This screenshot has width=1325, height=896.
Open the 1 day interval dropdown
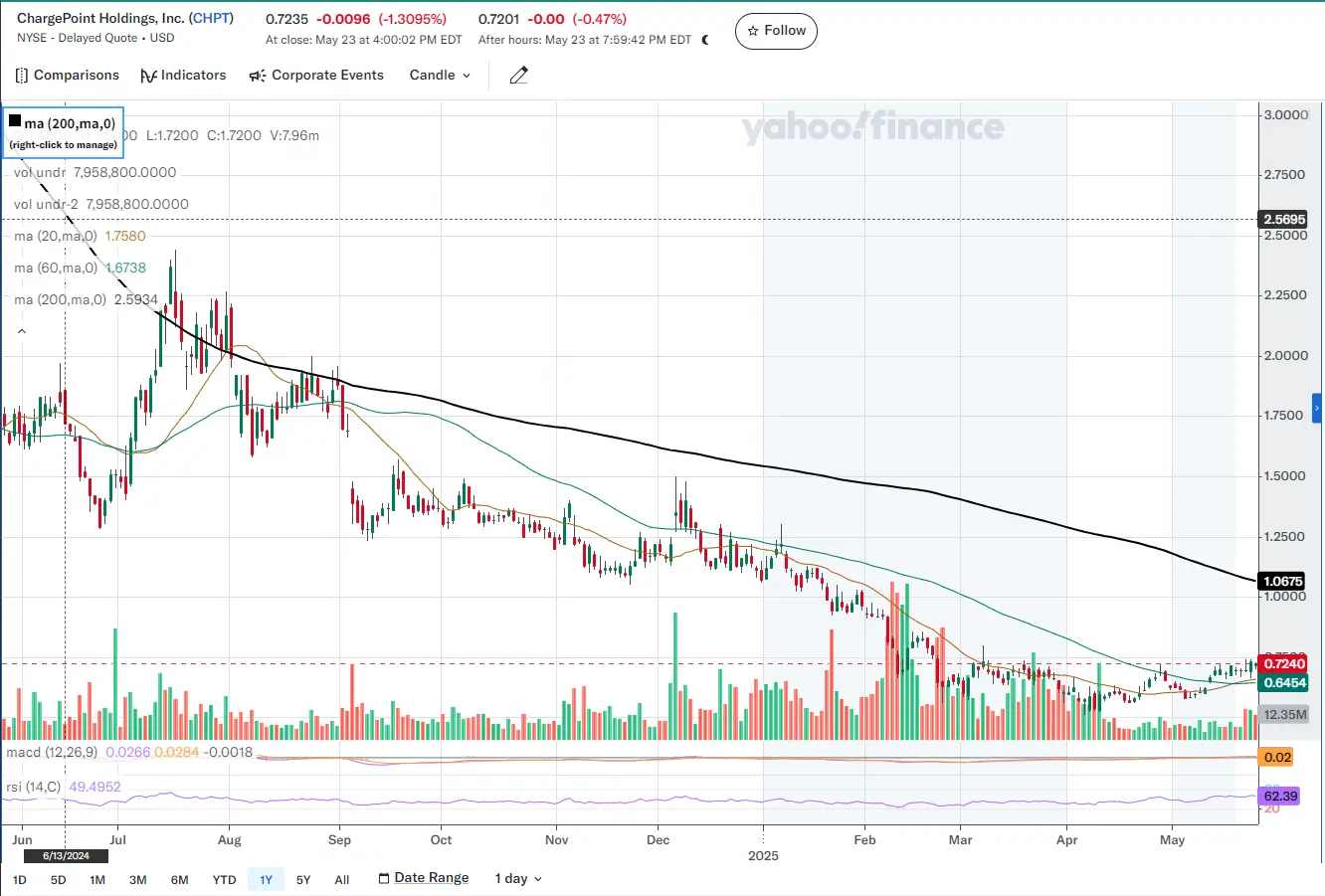point(518,878)
